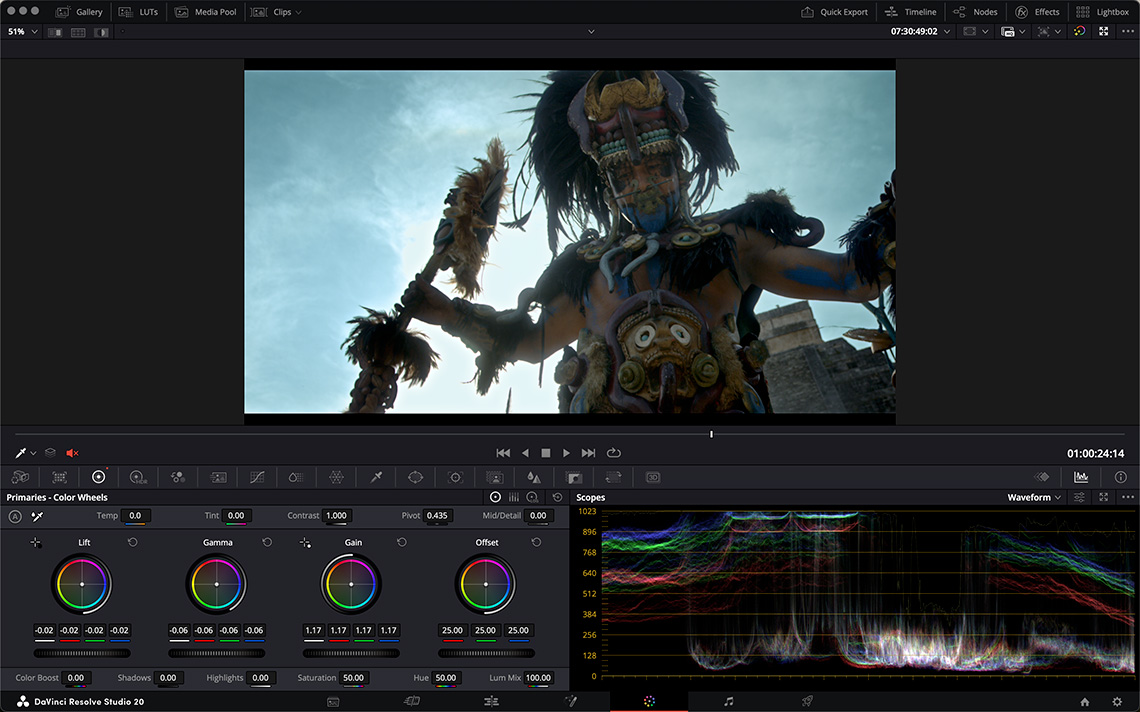Open the Fairlight audio page

(728, 701)
